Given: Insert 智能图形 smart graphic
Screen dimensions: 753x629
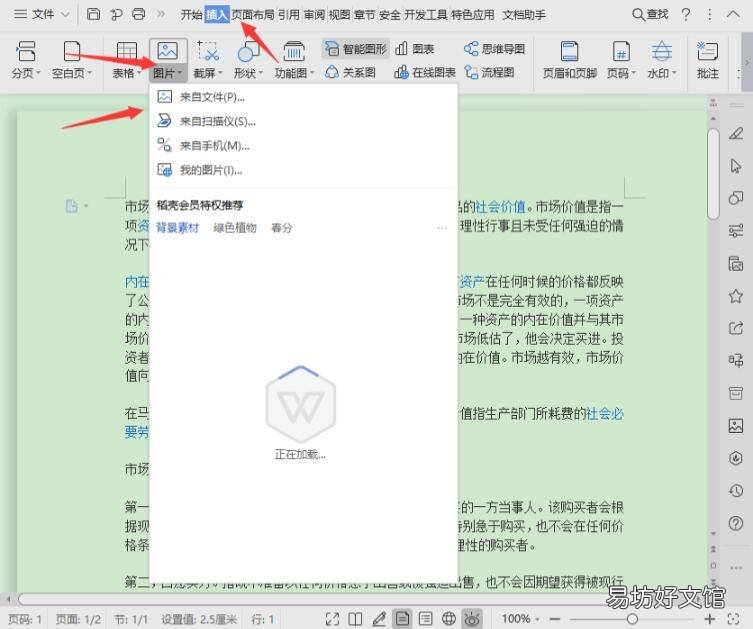Looking at the screenshot, I should (x=355, y=48).
